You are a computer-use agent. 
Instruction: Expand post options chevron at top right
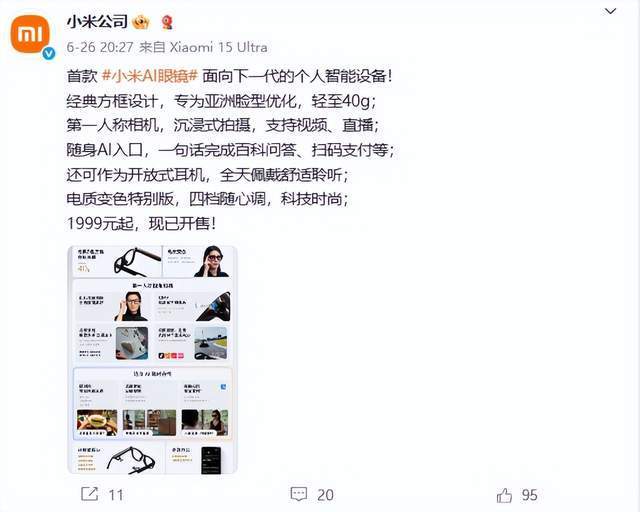click(610, 11)
